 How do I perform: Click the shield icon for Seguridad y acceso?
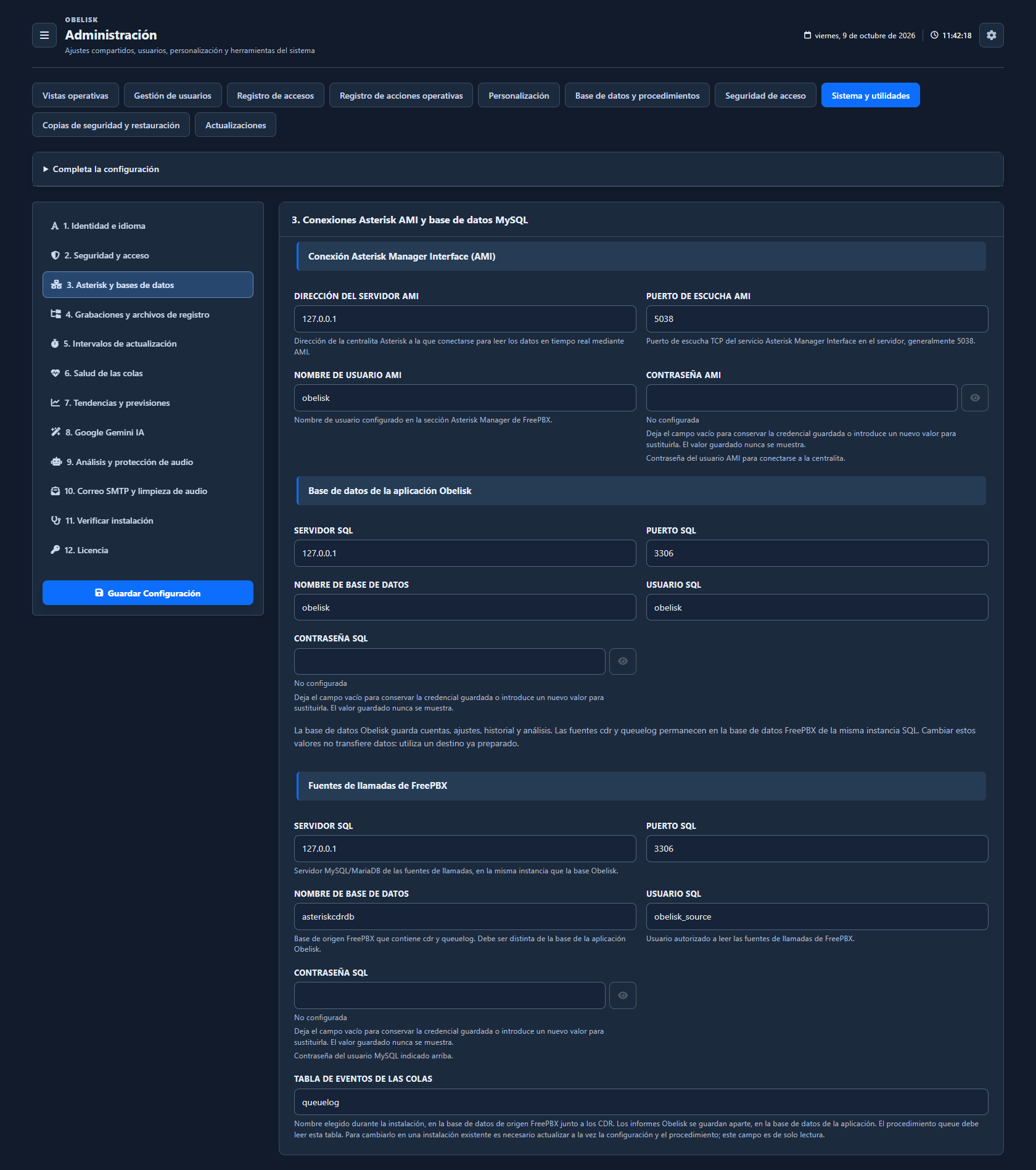click(x=55, y=255)
